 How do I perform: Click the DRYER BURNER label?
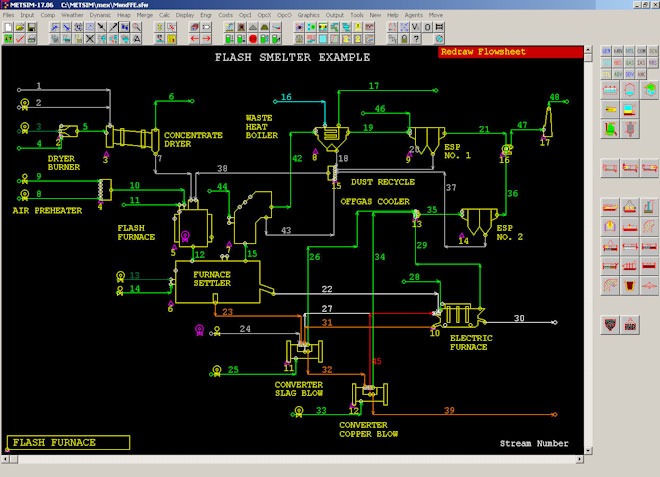[64, 163]
